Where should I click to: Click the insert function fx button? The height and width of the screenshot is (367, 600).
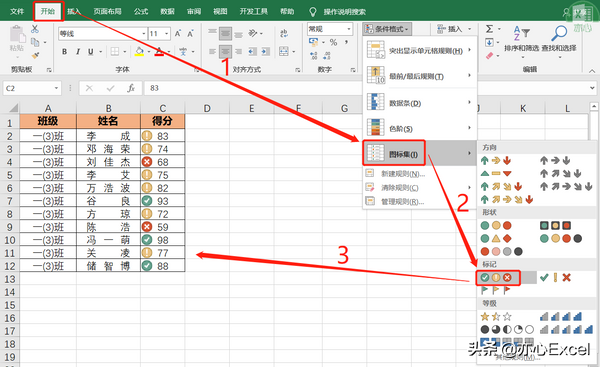click(131, 88)
